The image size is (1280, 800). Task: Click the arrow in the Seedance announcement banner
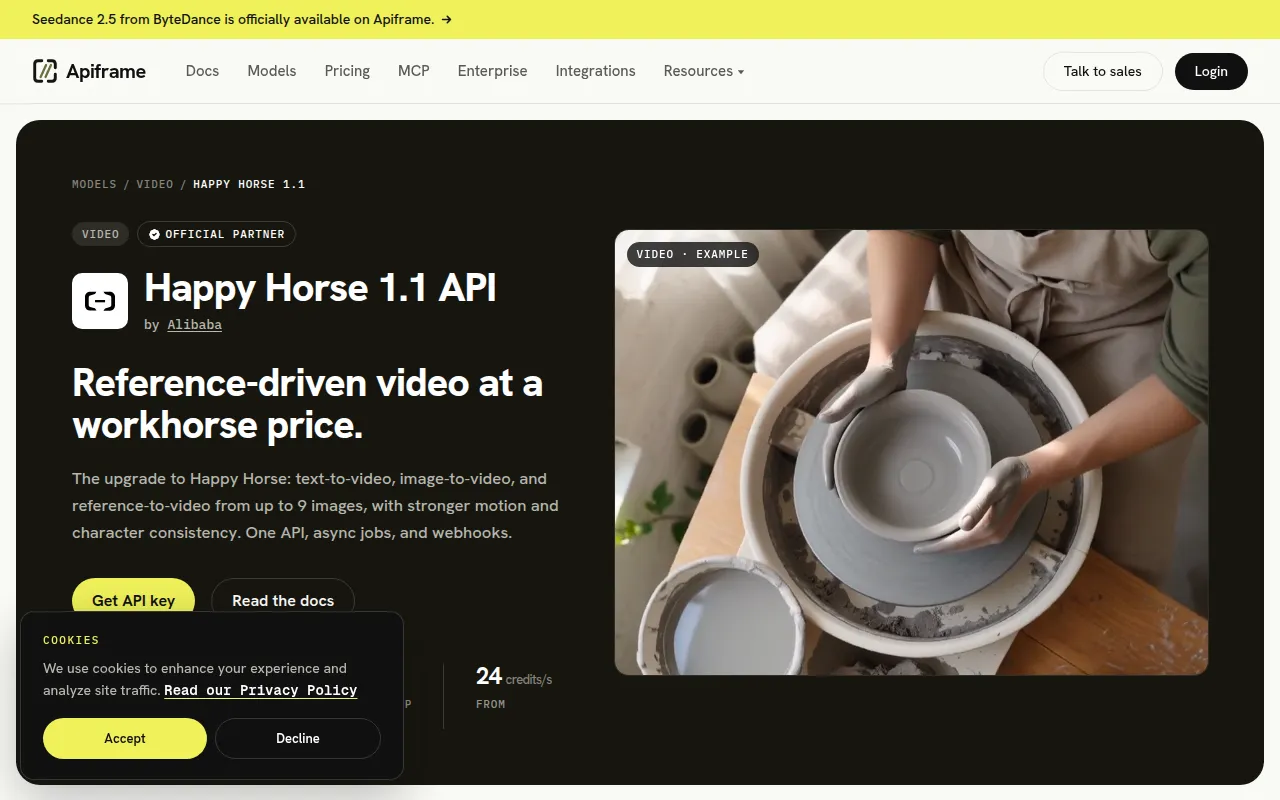(446, 19)
